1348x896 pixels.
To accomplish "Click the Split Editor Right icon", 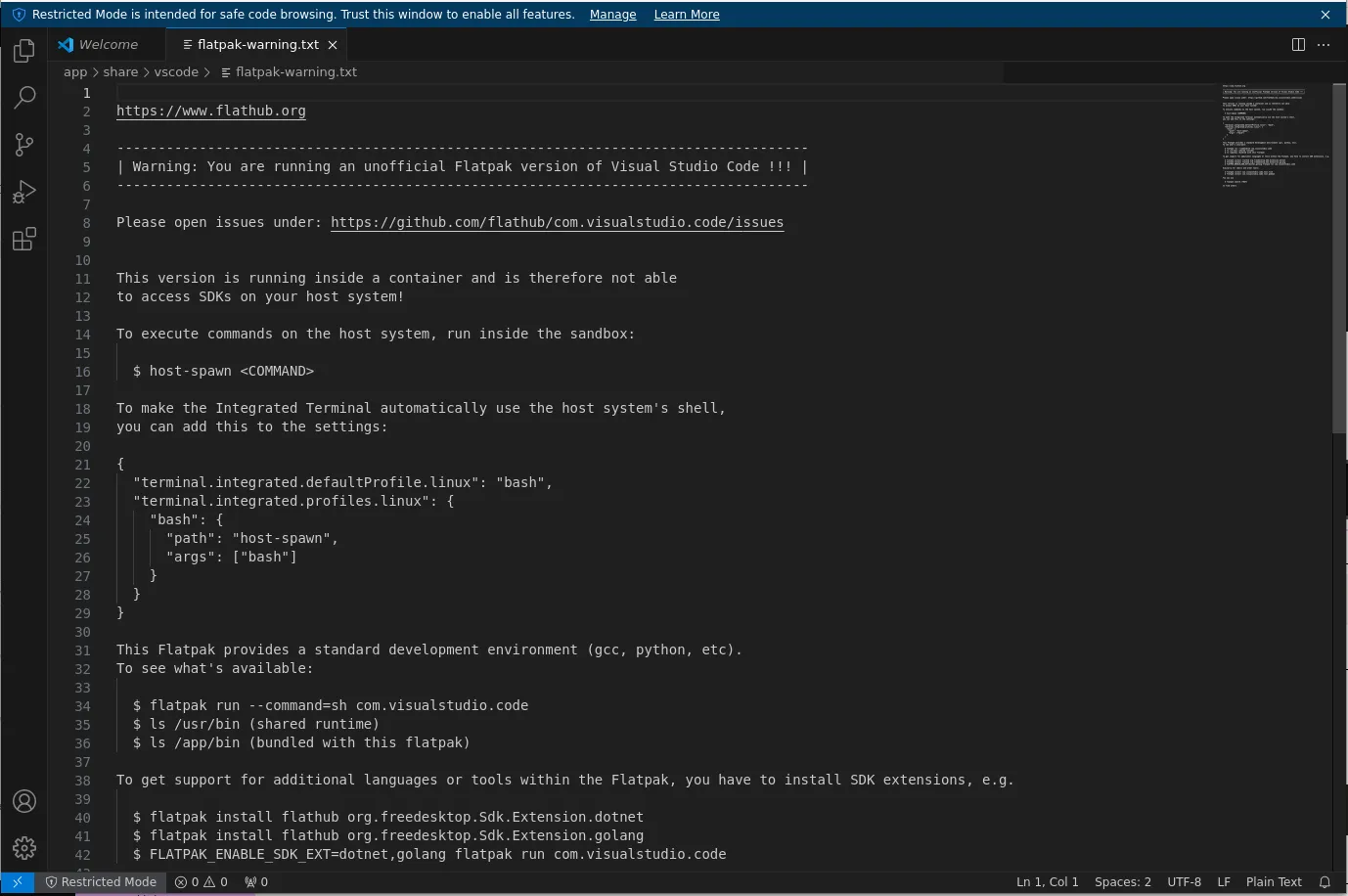I will (1298, 45).
